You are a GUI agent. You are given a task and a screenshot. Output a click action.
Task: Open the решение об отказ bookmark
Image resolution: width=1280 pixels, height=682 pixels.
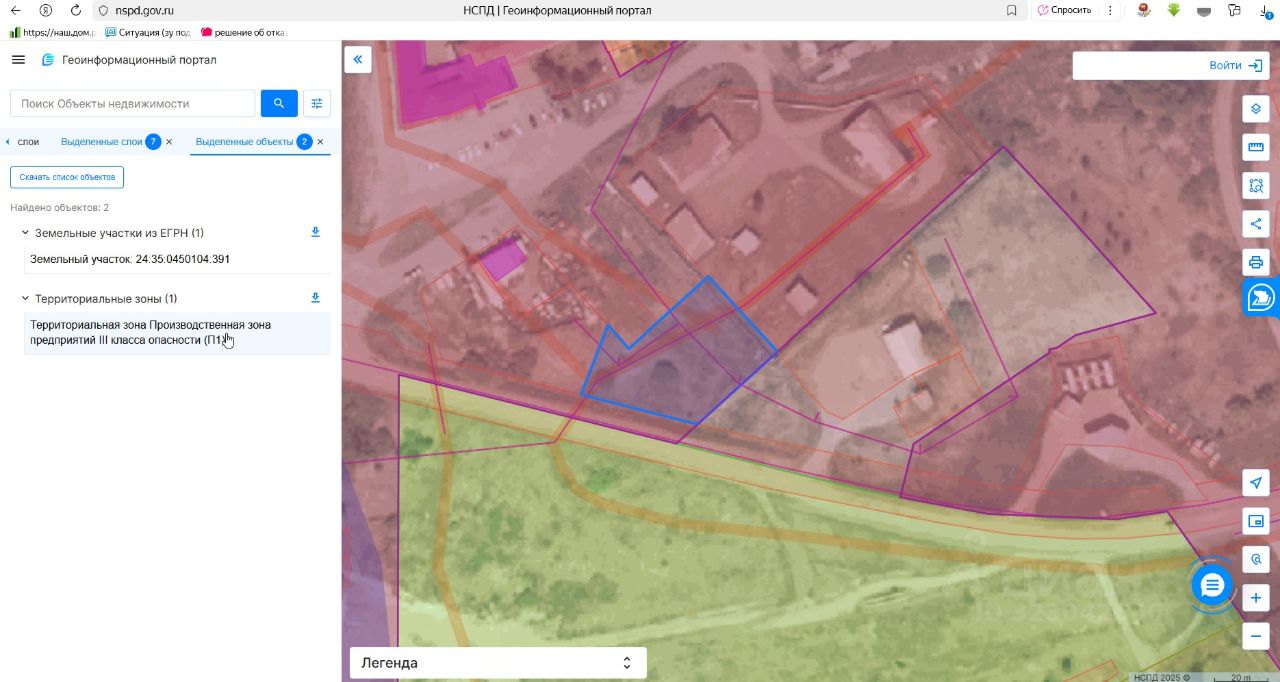tap(245, 32)
